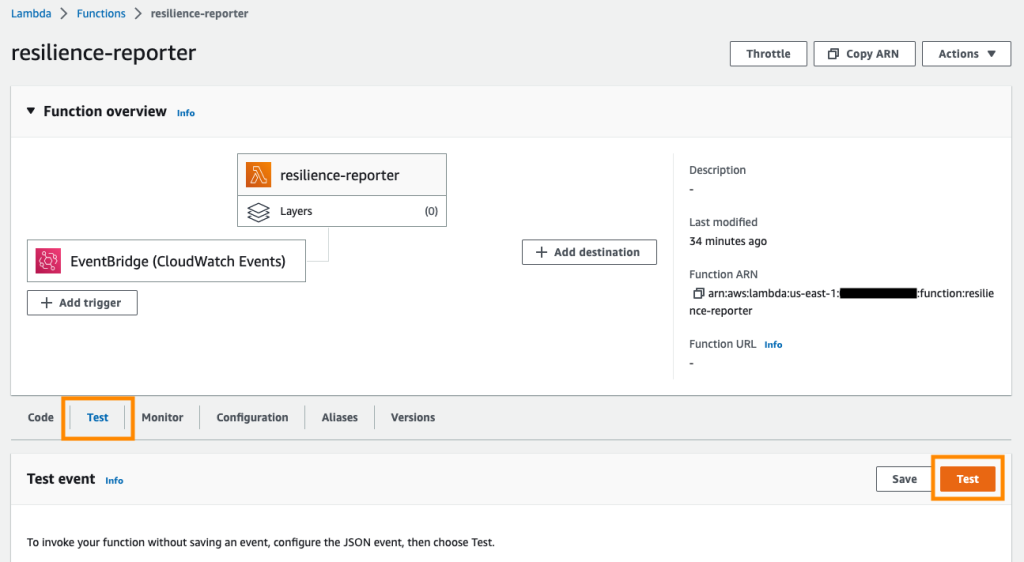Viewport: 1024px width, 562px height.
Task: Add a trigger to the function
Action: [x=82, y=302]
